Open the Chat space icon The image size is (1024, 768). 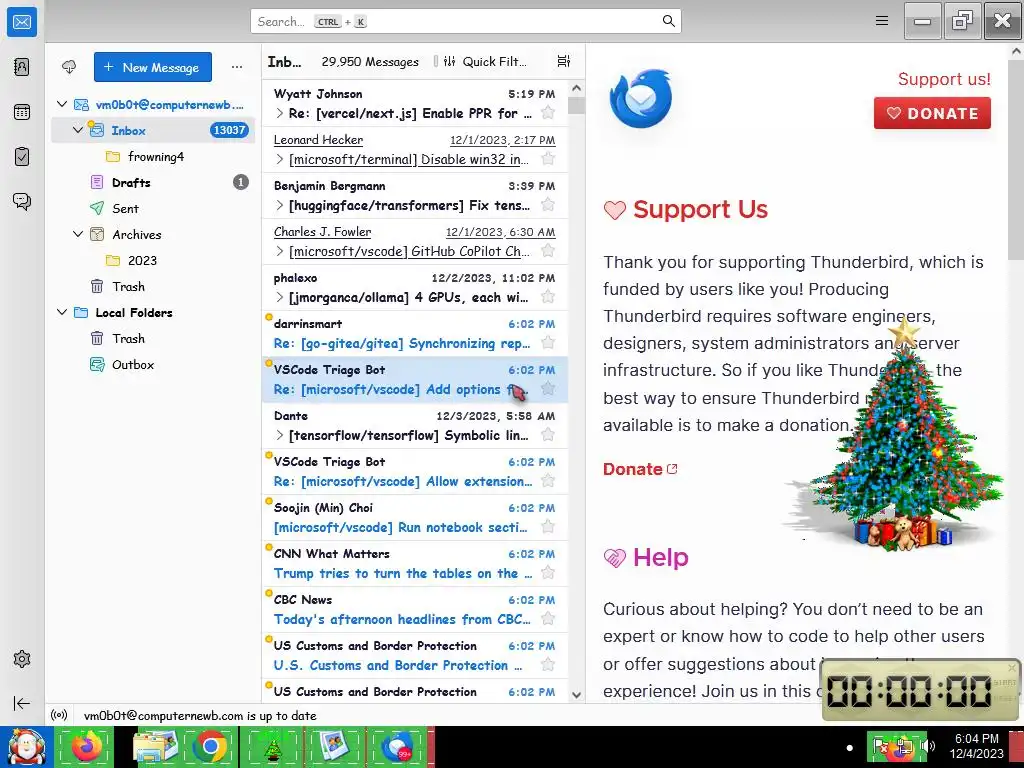pos(22,200)
